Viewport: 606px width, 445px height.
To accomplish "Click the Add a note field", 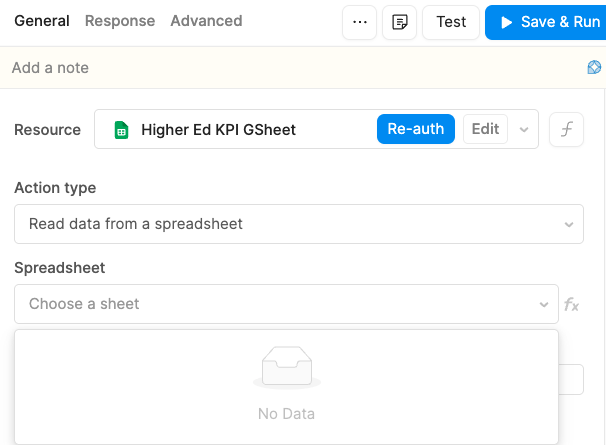I will pos(290,68).
